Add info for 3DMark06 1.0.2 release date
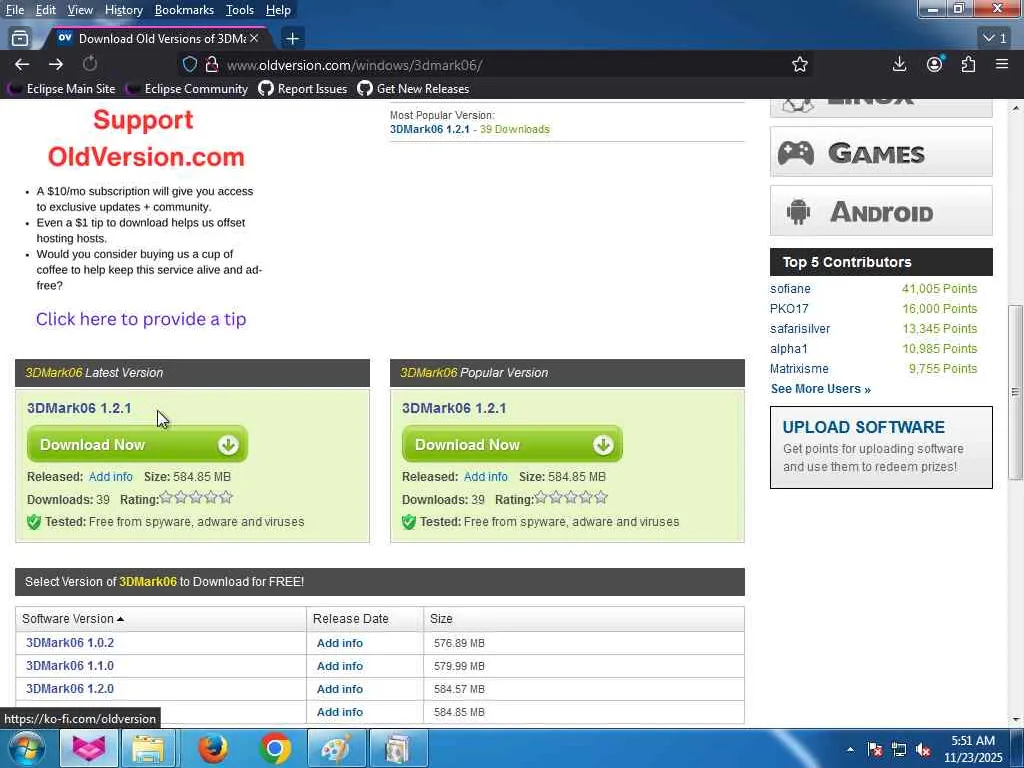The image size is (1024, 768). pyautogui.click(x=340, y=643)
